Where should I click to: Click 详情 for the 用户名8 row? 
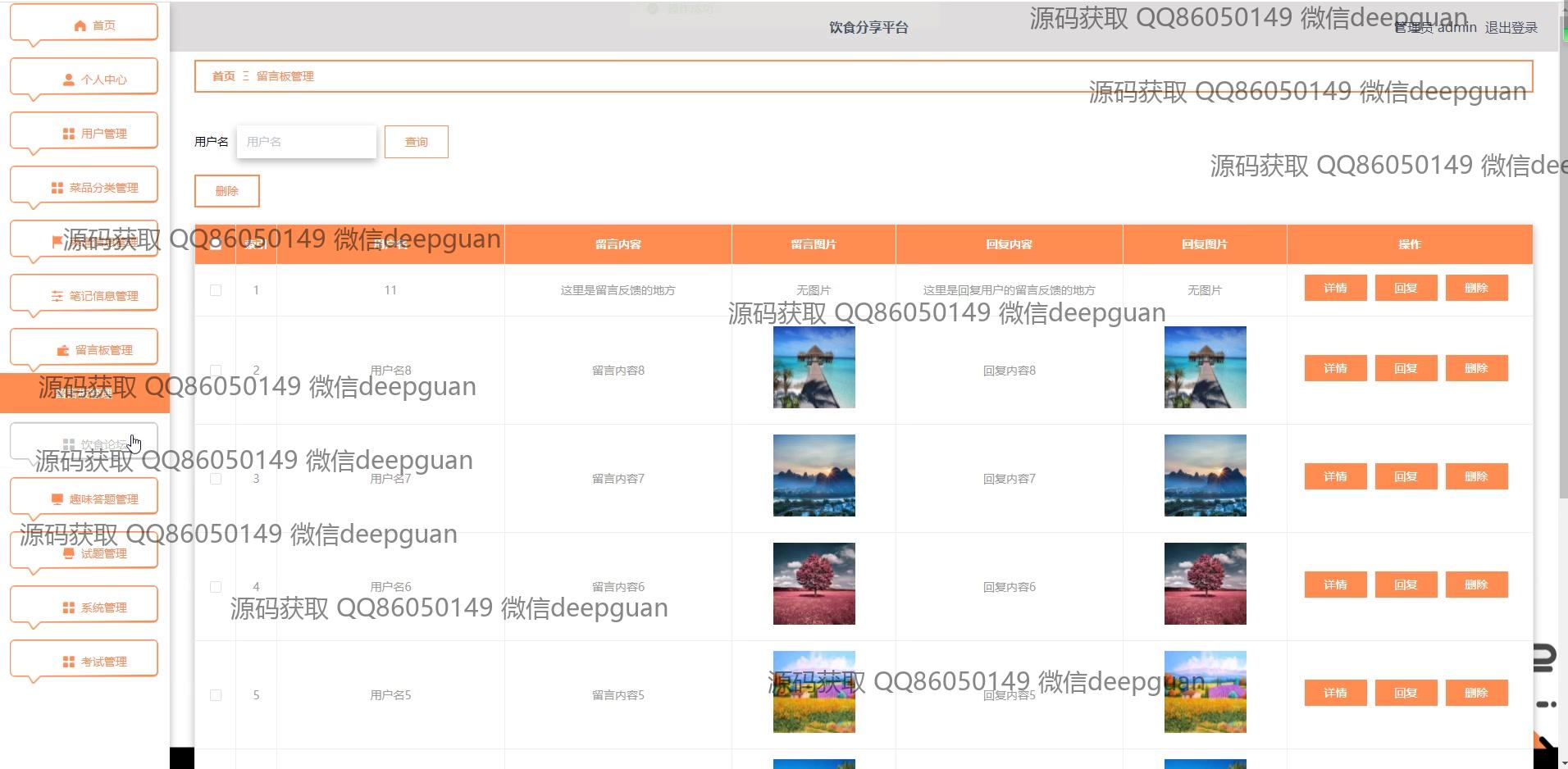click(1335, 368)
